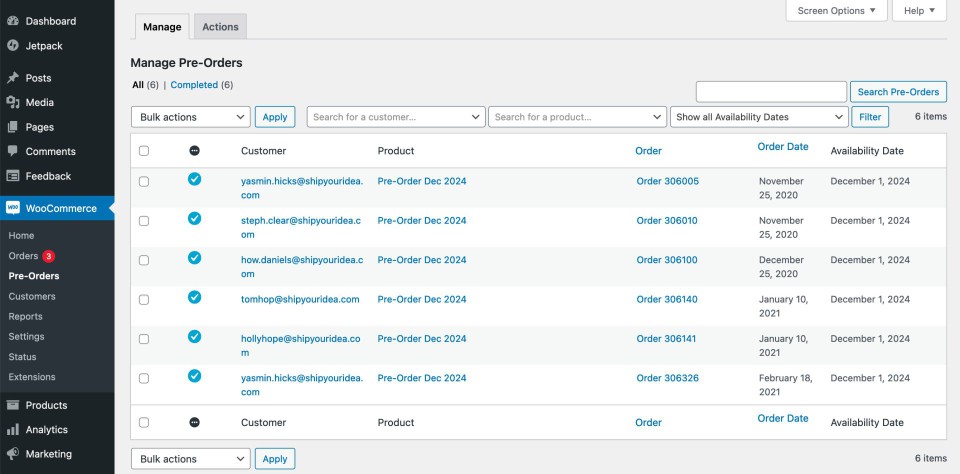Check the box beside Order 306326
960x474 pixels.
[x=144, y=379]
